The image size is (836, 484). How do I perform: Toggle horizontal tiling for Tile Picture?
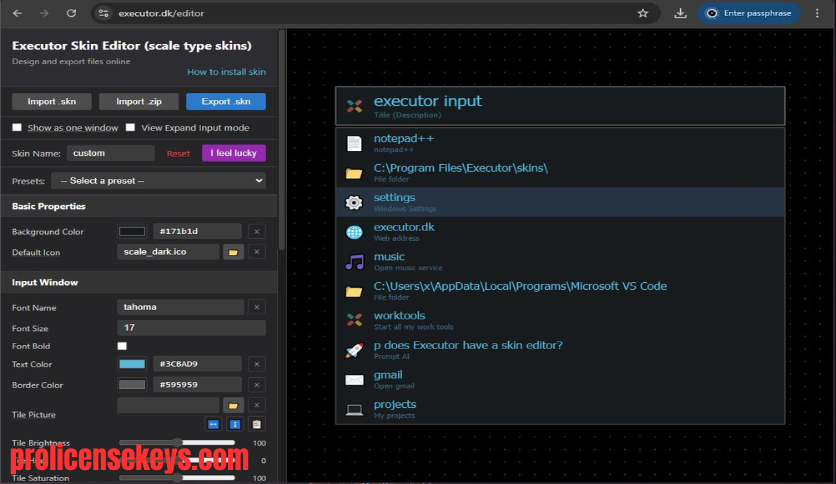[213, 424]
